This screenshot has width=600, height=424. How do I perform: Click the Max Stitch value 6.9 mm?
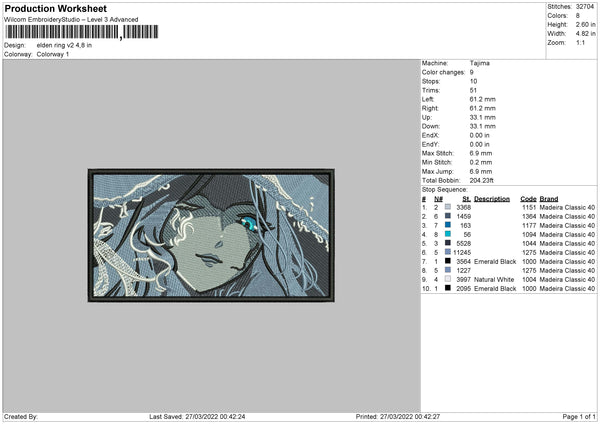click(481, 153)
